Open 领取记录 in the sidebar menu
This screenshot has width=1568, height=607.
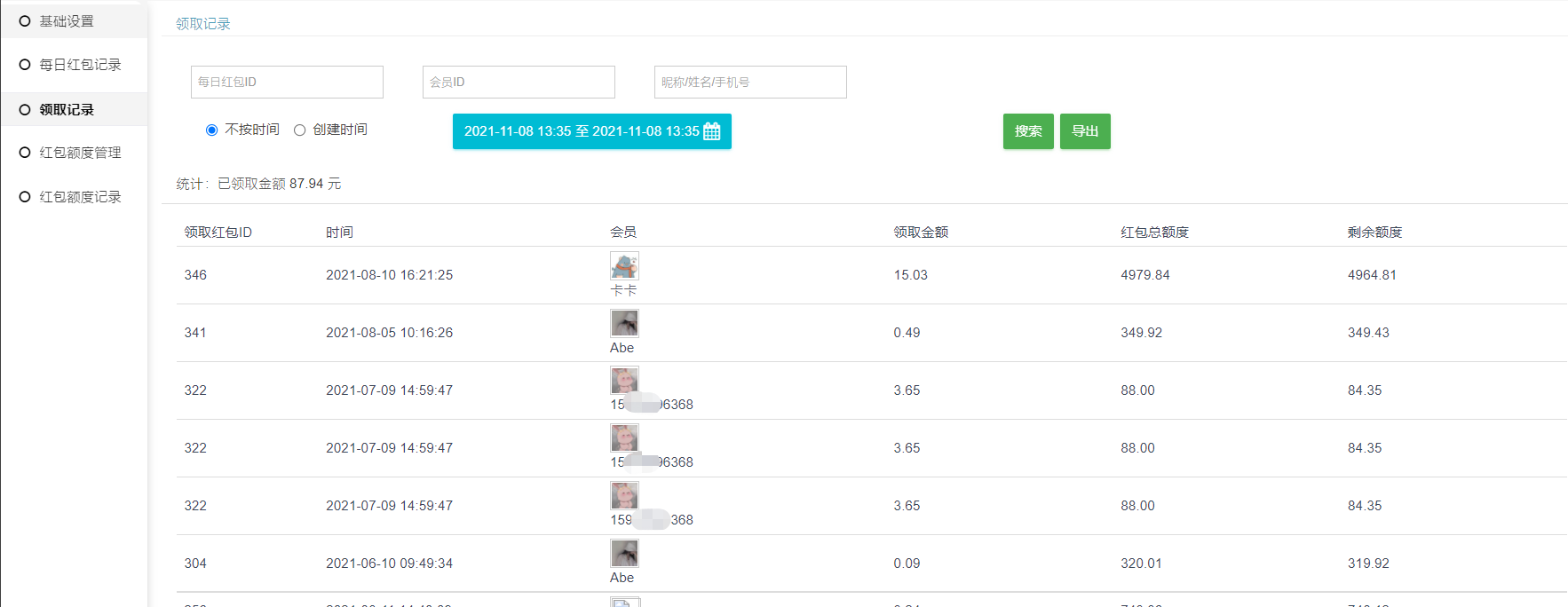67,110
